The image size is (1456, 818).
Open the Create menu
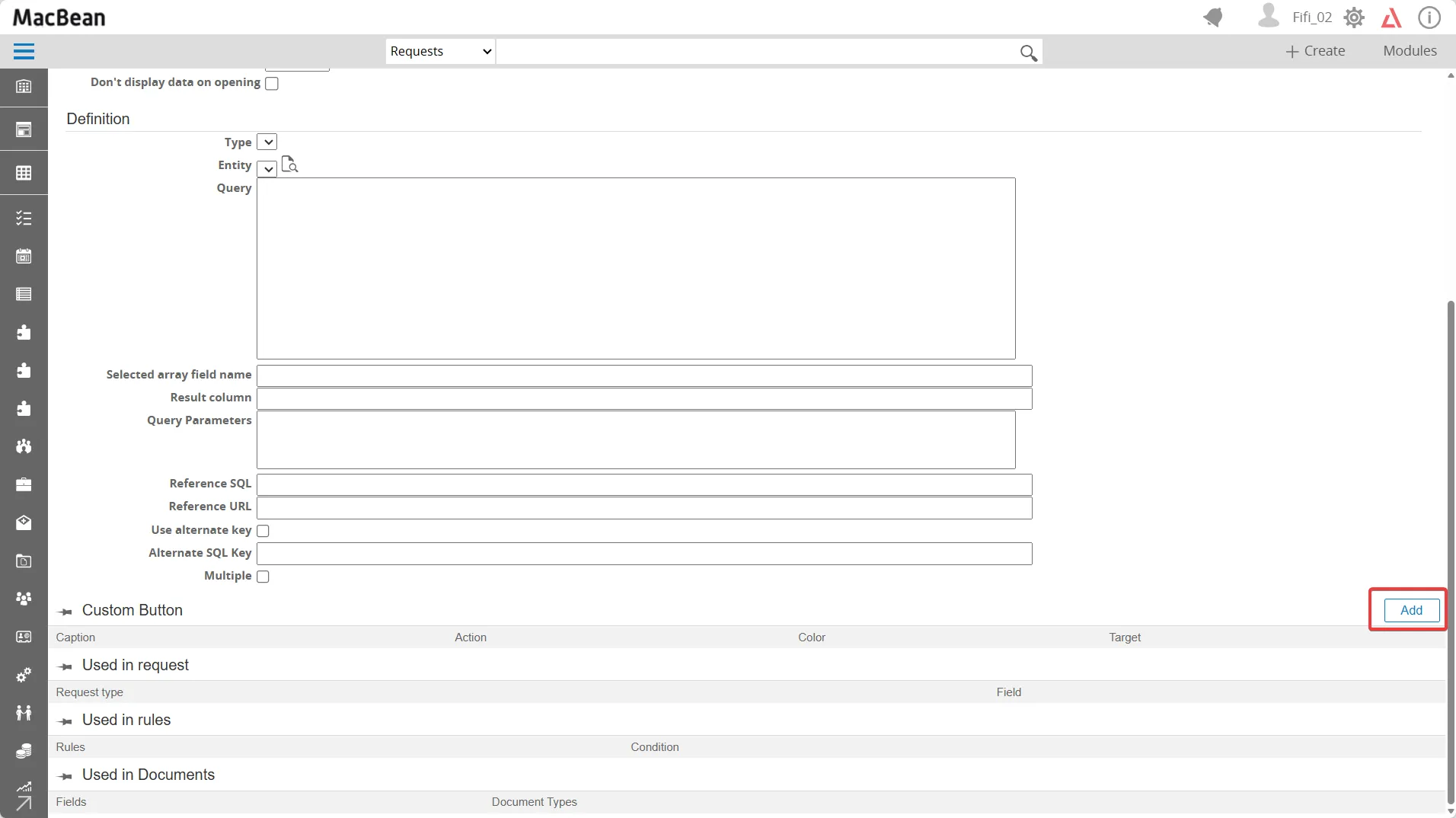click(1315, 51)
